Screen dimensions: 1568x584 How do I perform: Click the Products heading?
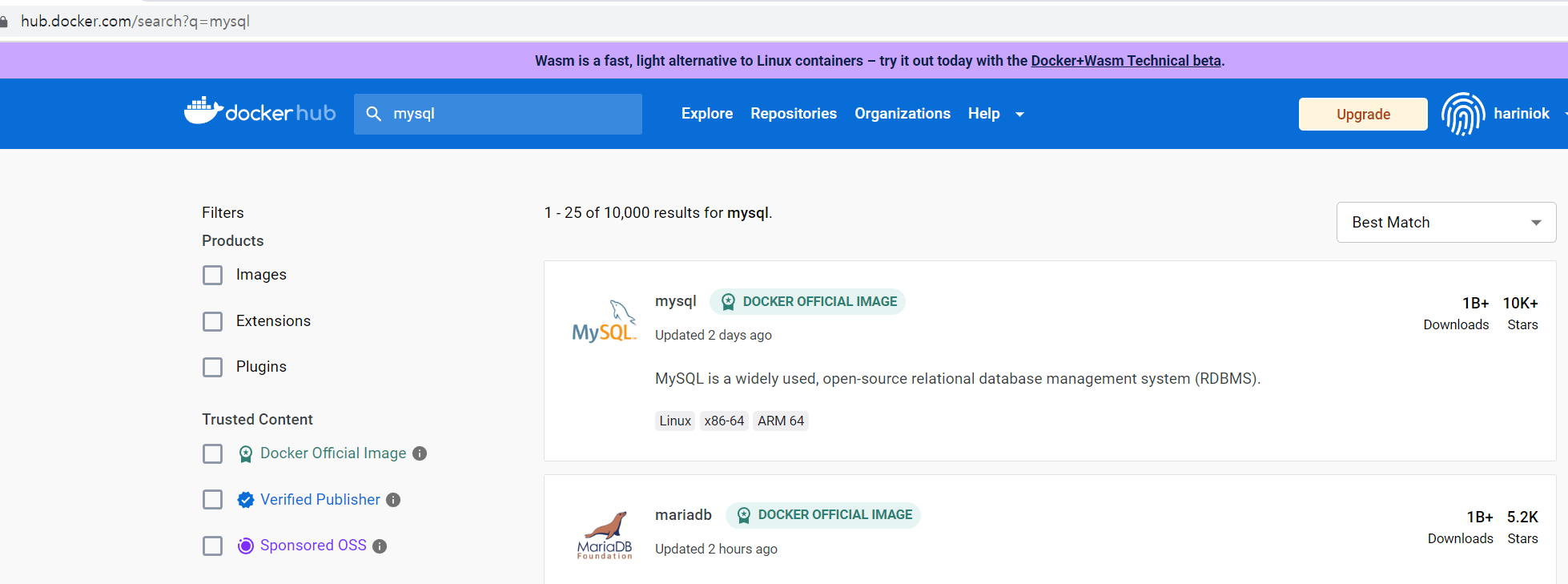[232, 241]
